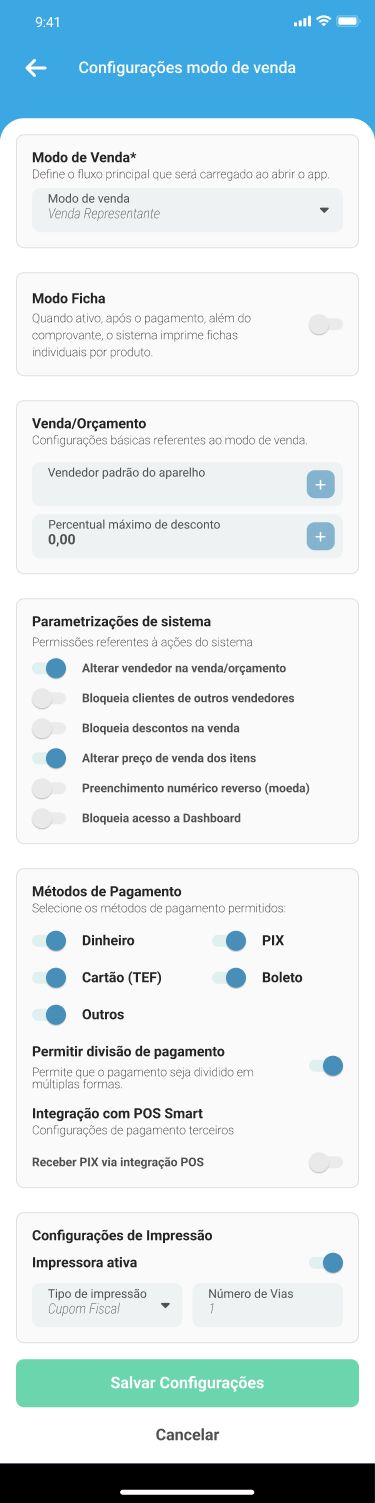The image size is (375, 1503).
Task: Tap the Cancelar link
Action: (x=187, y=1434)
